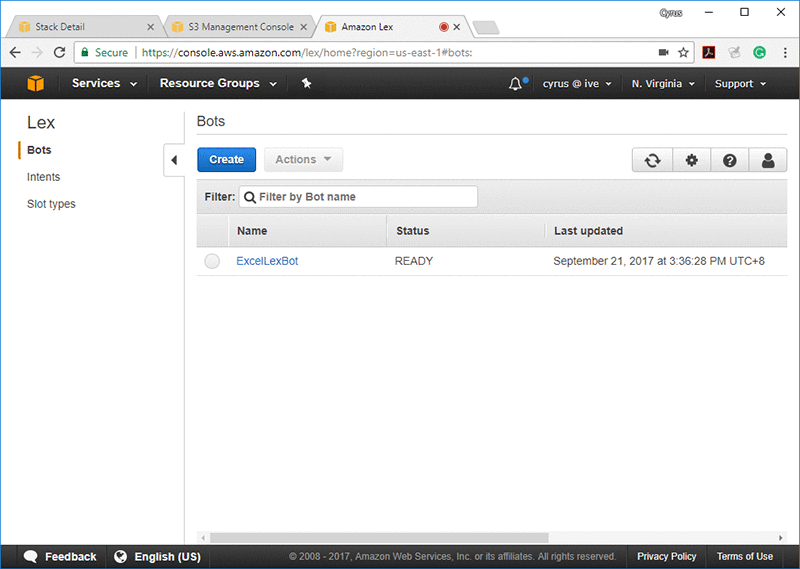Click the magnifier icon in filter box
The image size is (800, 569).
click(x=249, y=197)
